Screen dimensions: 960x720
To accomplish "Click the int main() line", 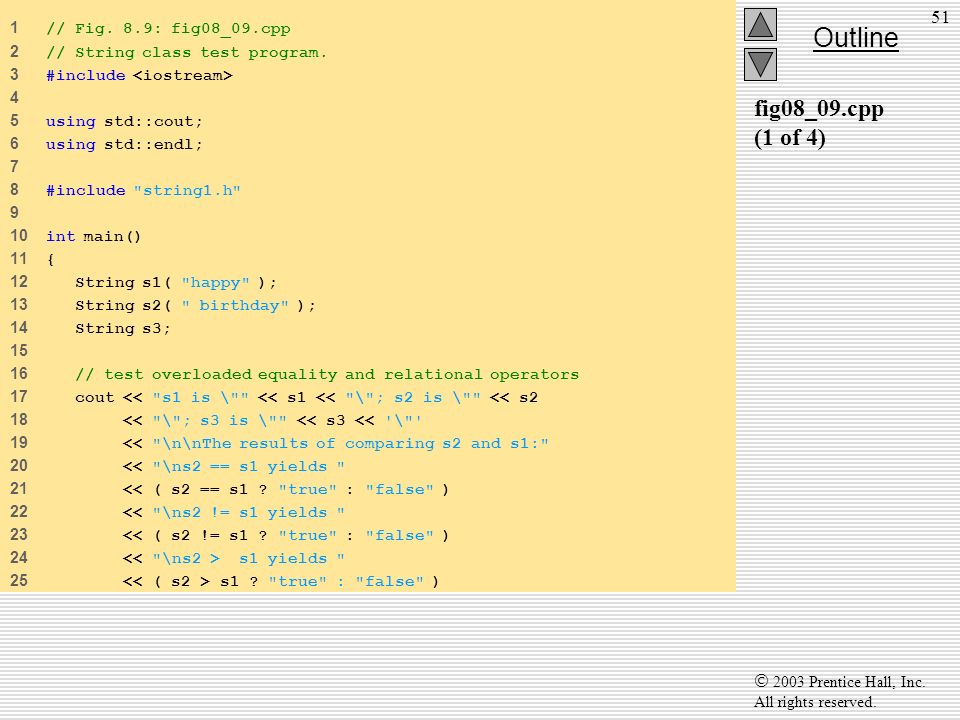I will (x=93, y=236).
